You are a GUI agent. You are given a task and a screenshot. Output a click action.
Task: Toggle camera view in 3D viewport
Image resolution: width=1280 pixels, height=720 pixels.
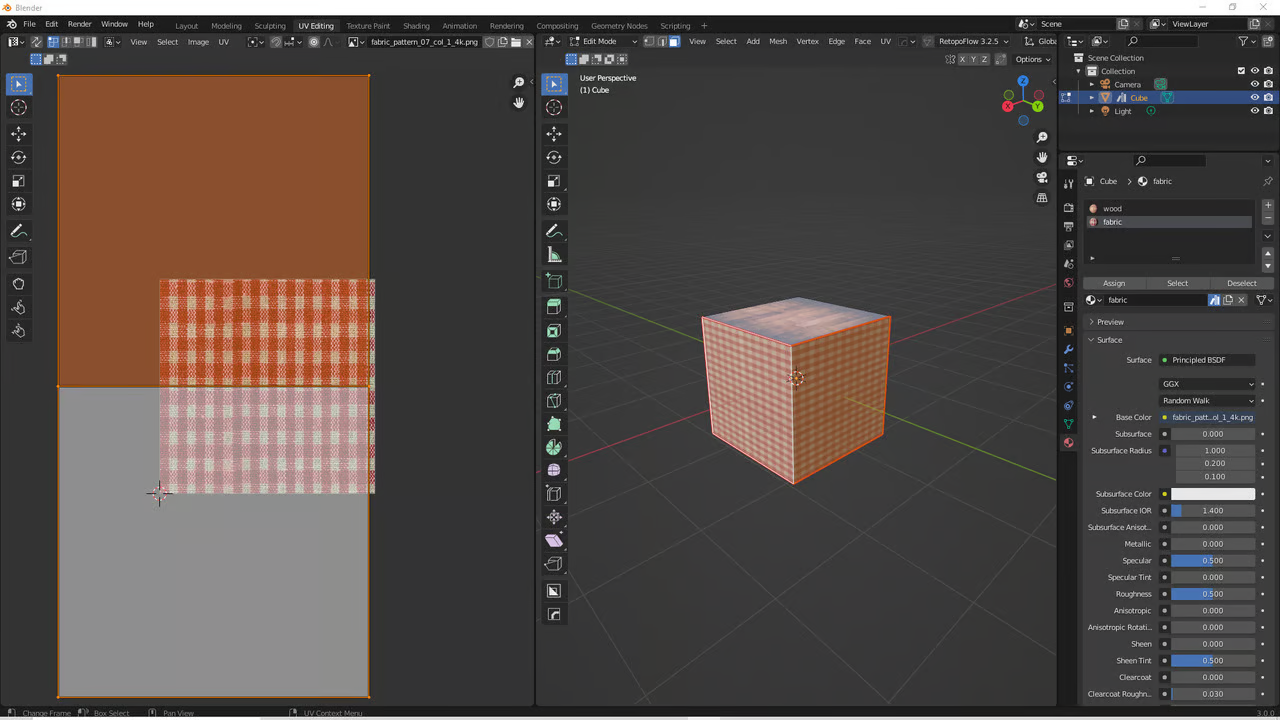[x=1042, y=177]
